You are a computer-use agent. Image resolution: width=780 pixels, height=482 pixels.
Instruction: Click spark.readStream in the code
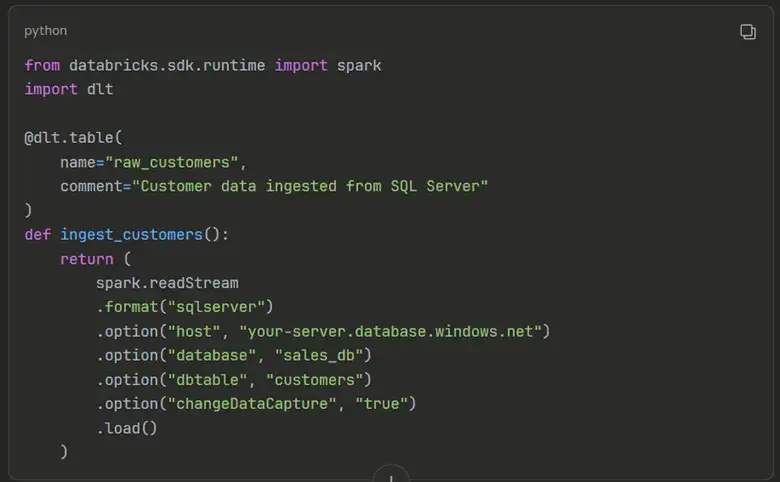click(167, 283)
